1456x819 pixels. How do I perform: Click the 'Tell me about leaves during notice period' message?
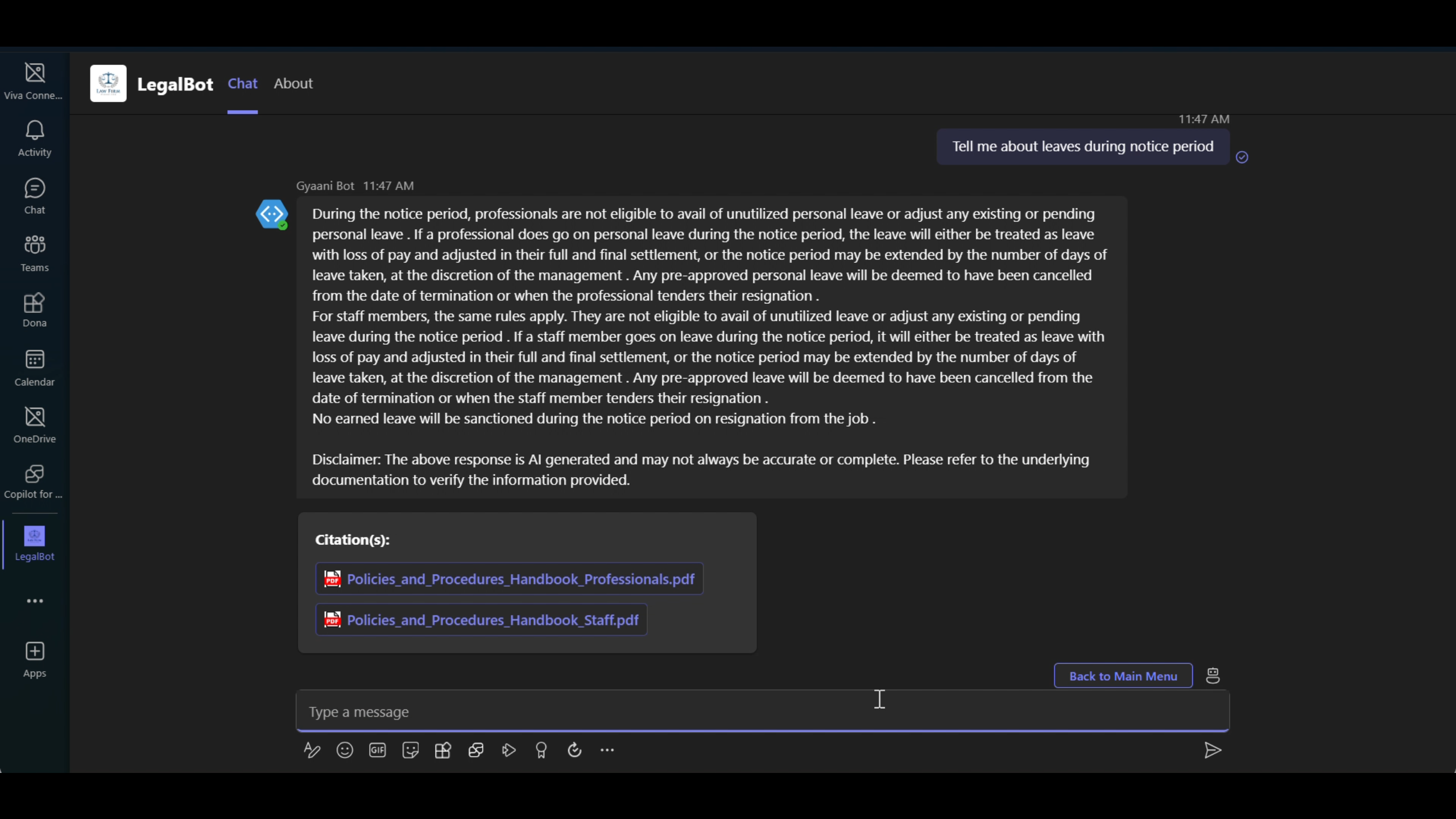pyautogui.click(x=1083, y=147)
